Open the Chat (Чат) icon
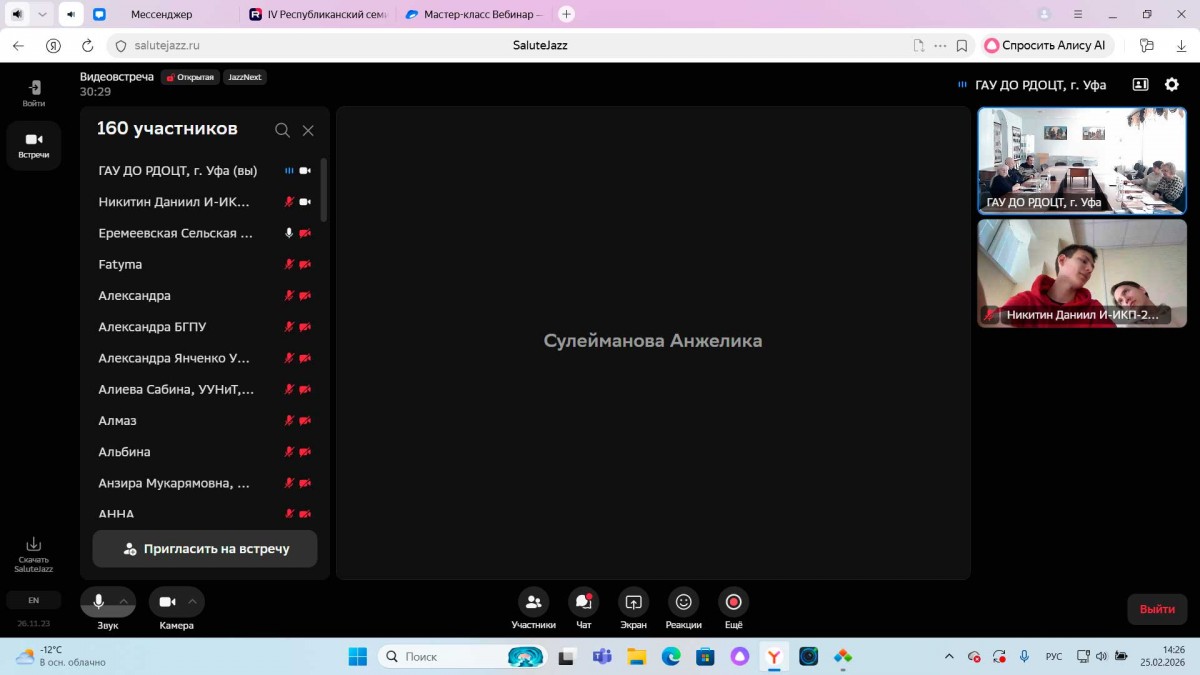The height and width of the screenshot is (675, 1200). point(583,602)
